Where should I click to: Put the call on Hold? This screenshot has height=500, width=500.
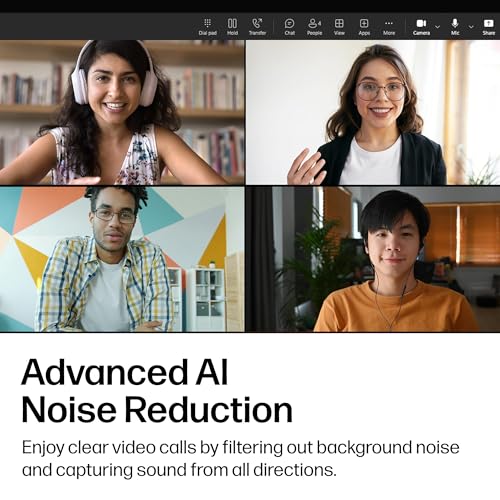click(x=232, y=27)
